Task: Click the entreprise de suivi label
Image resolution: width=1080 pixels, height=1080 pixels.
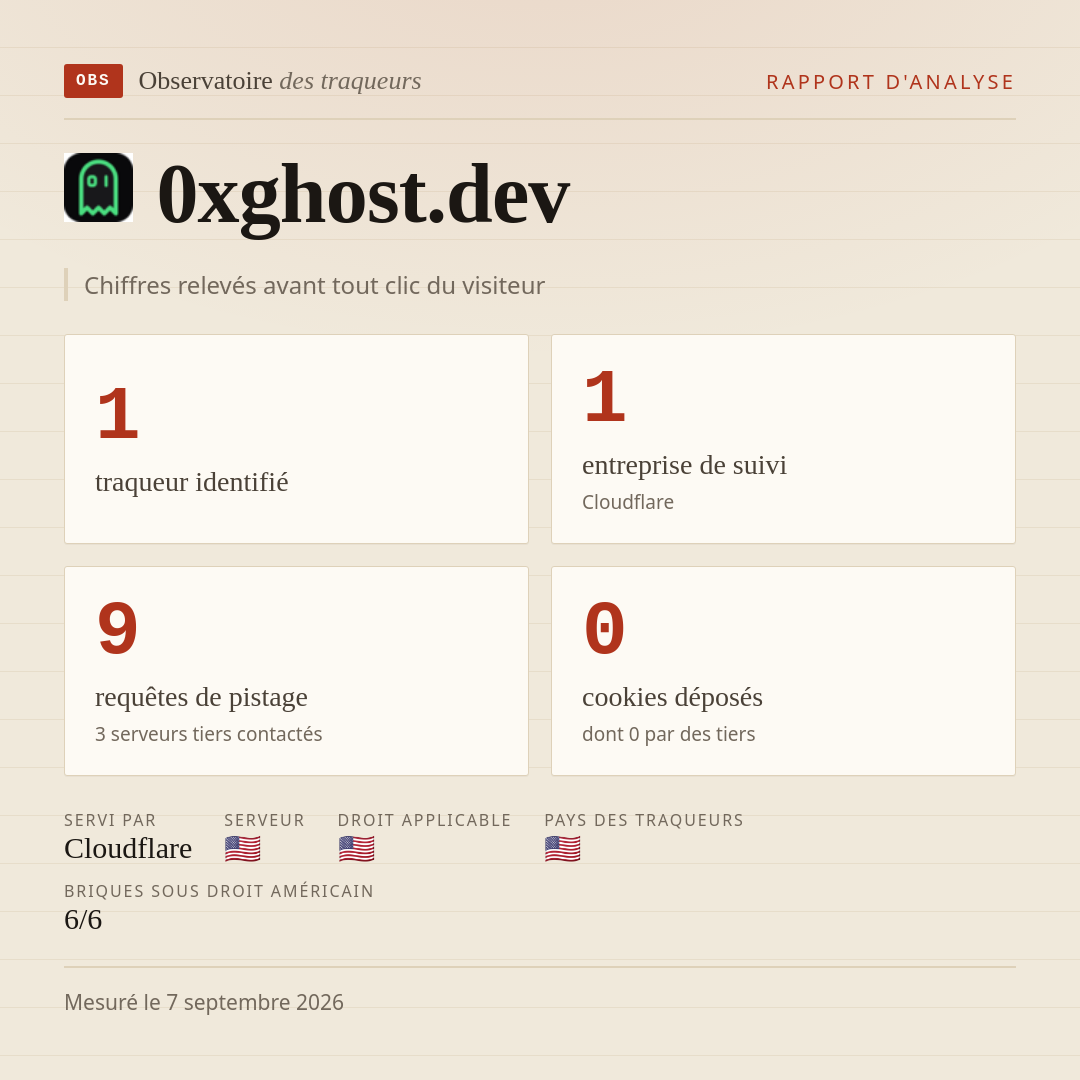Action: (x=684, y=465)
